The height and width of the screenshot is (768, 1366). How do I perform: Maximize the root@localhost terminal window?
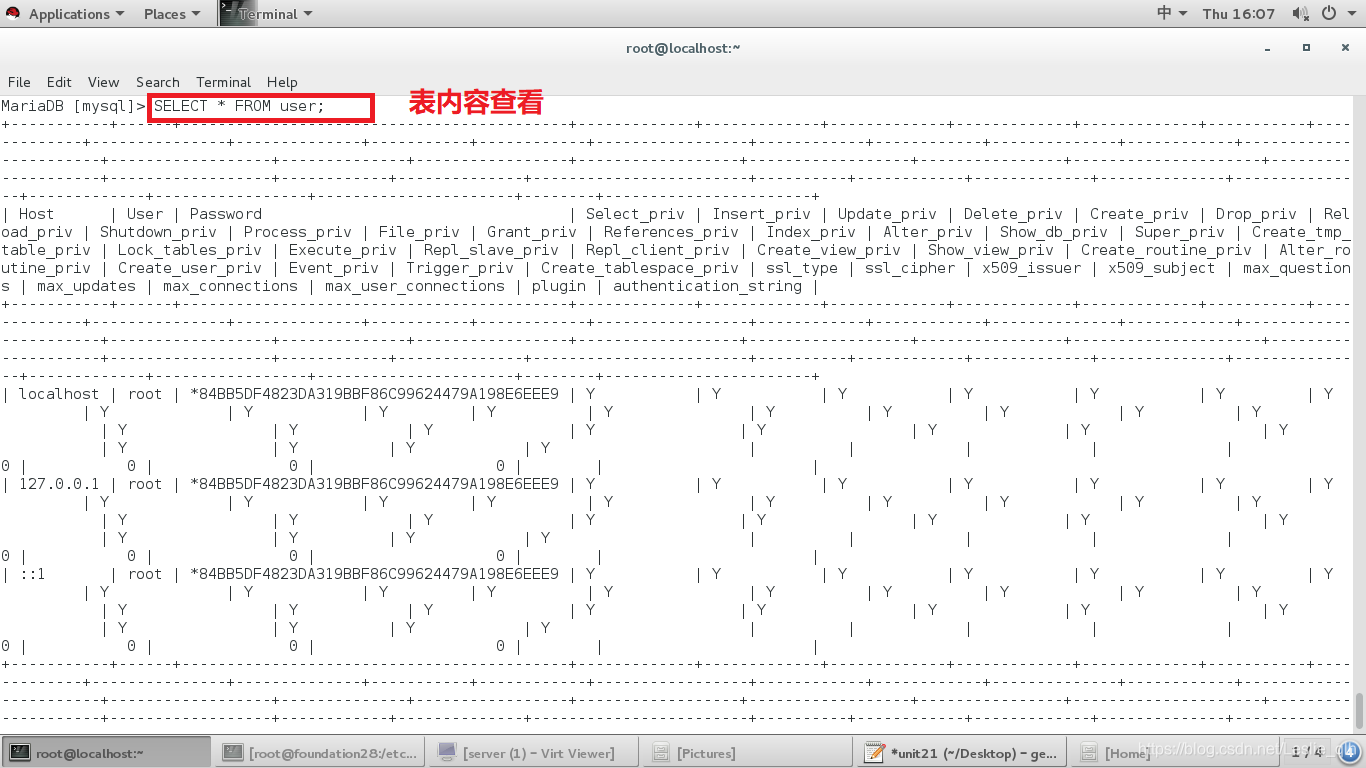1306,47
